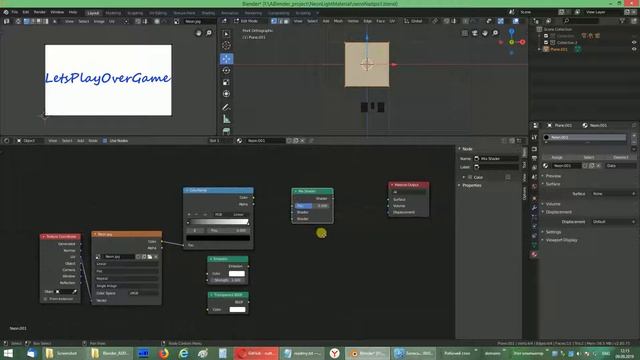The image size is (640, 360).
Task: Open the Output properties tab icon
Action: (534, 158)
